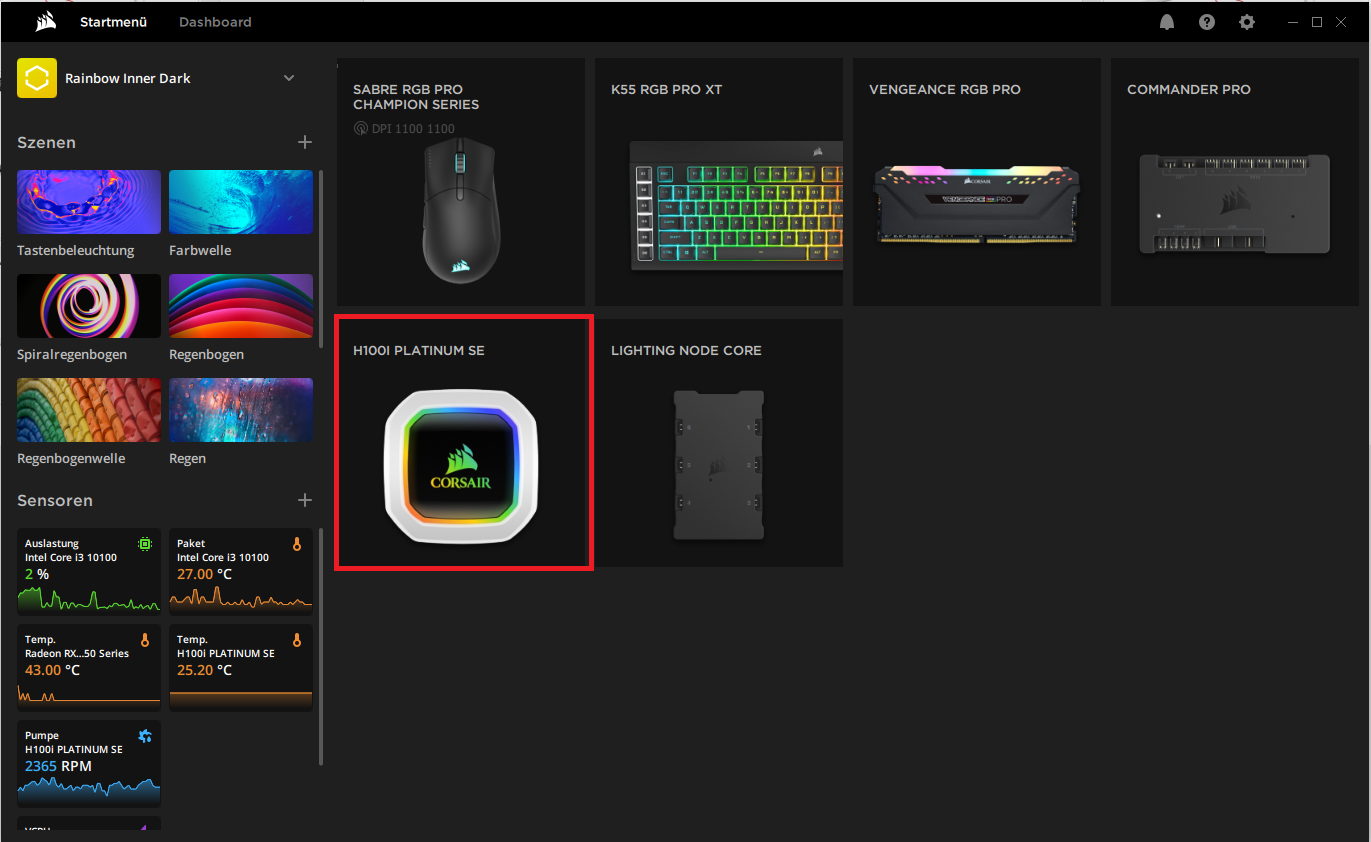Click the DPI 1100 1100 text

point(413,129)
